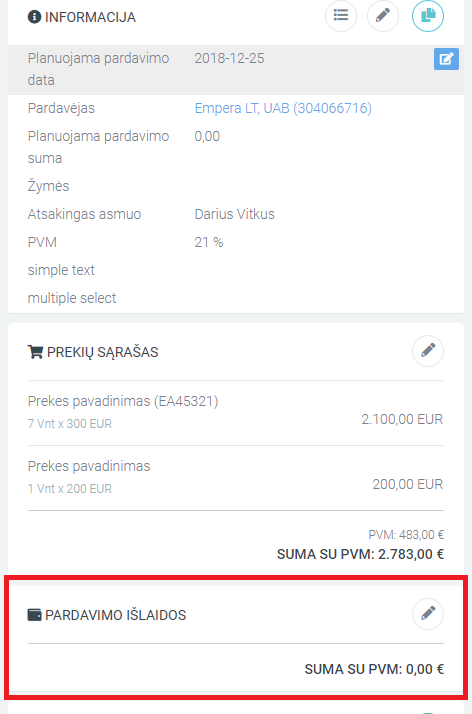Click the Žymės row
This screenshot has width=472, height=714.
[x=236, y=186]
